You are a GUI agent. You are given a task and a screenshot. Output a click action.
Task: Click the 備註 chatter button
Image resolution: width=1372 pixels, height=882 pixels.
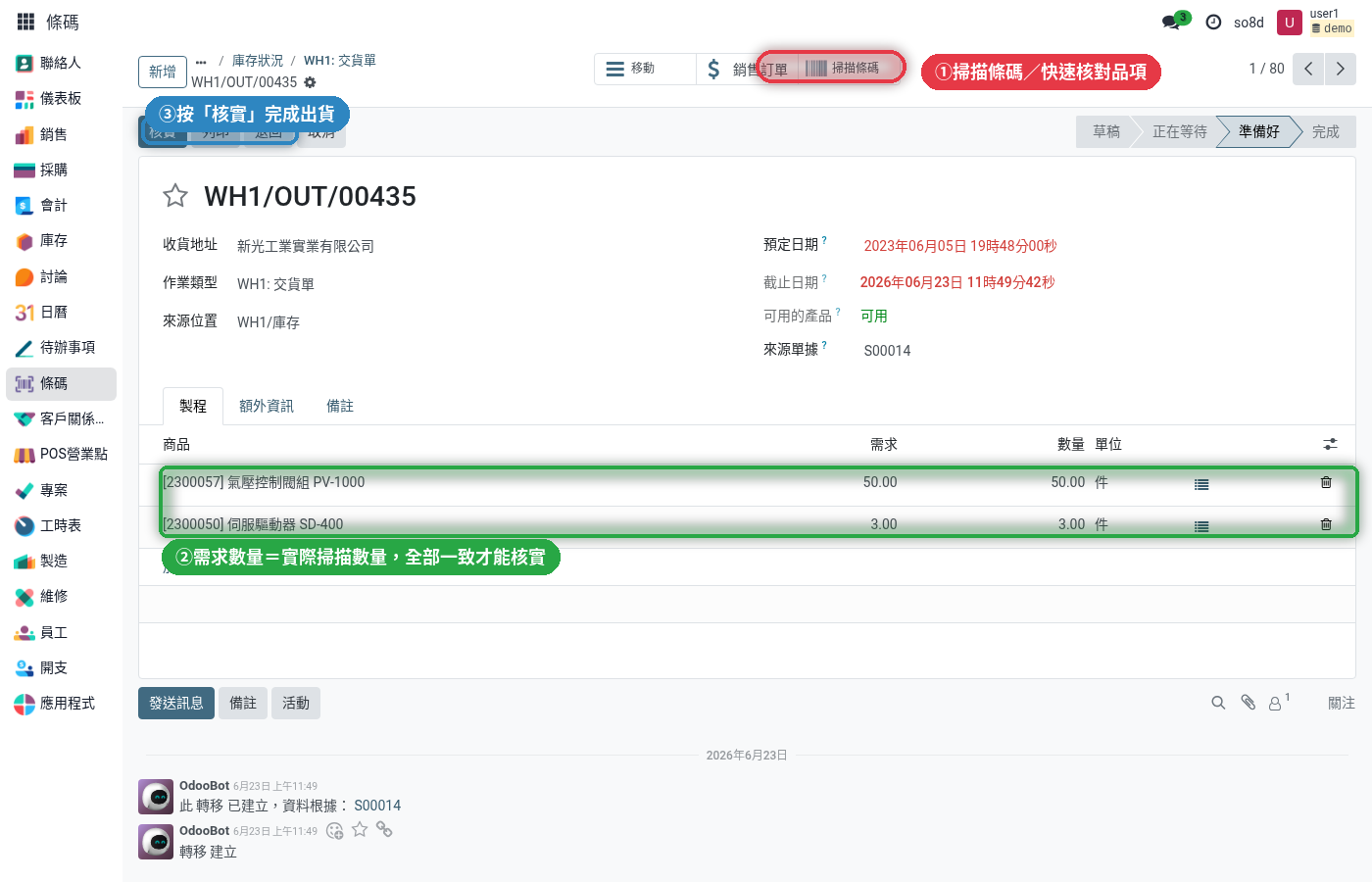pyautogui.click(x=243, y=703)
